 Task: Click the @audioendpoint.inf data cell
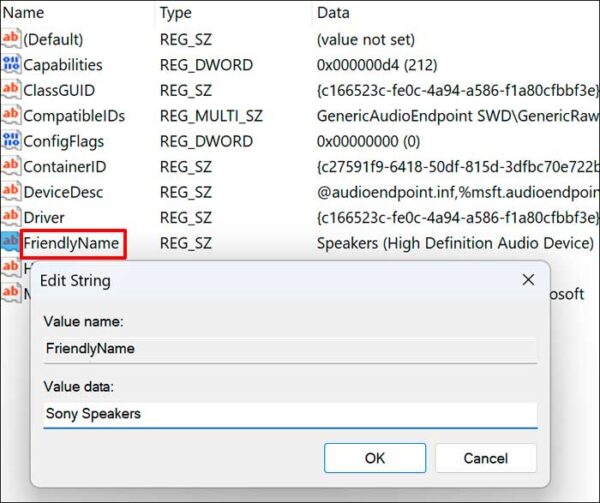click(458, 192)
